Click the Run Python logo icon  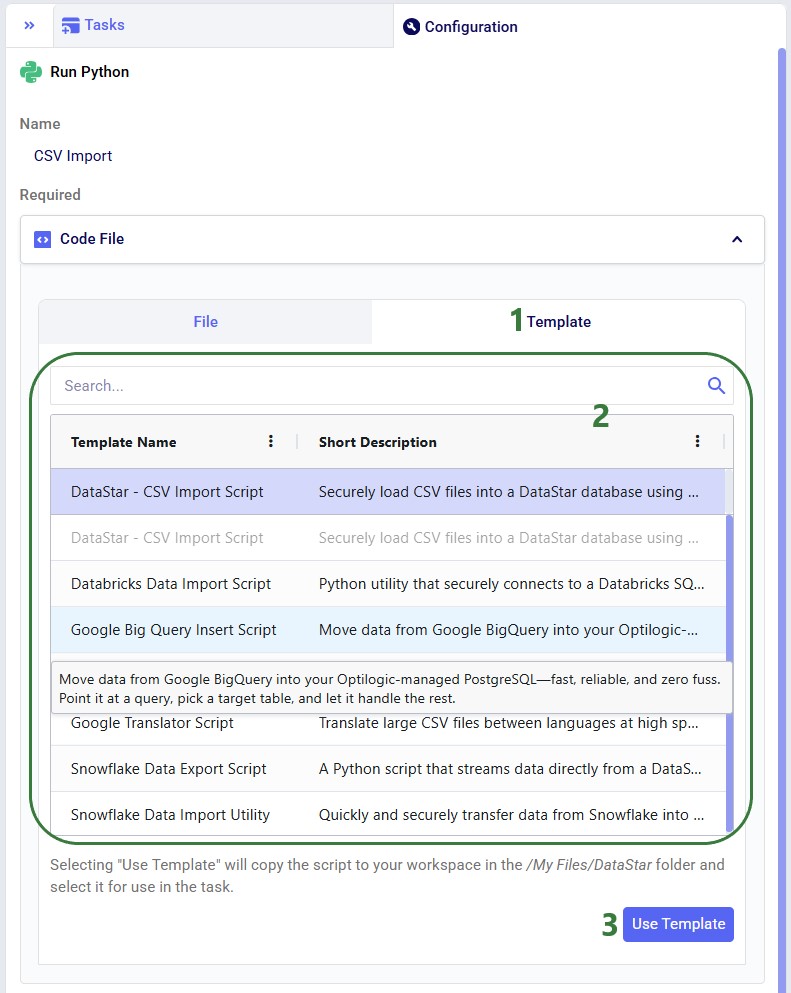tap(31, 72)
